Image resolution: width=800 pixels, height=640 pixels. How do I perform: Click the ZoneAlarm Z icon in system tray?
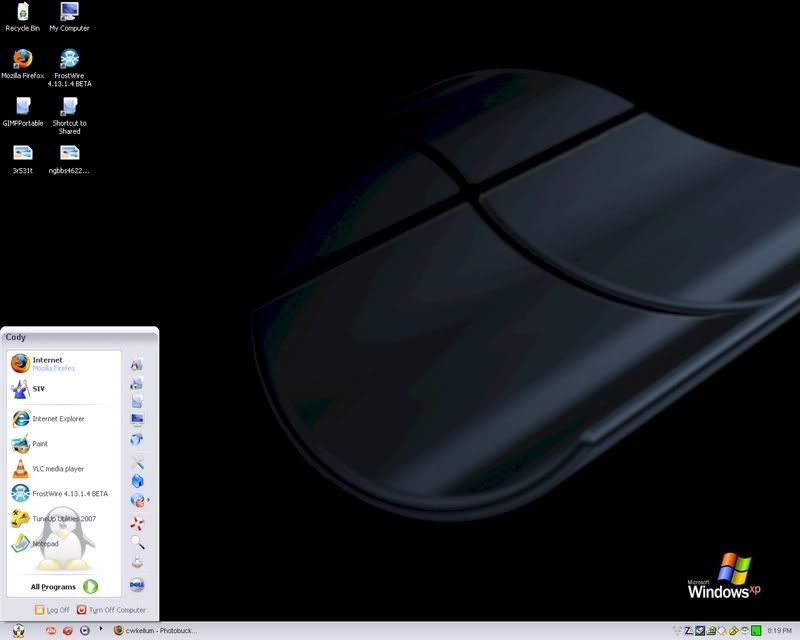click(x=689, y=631)
